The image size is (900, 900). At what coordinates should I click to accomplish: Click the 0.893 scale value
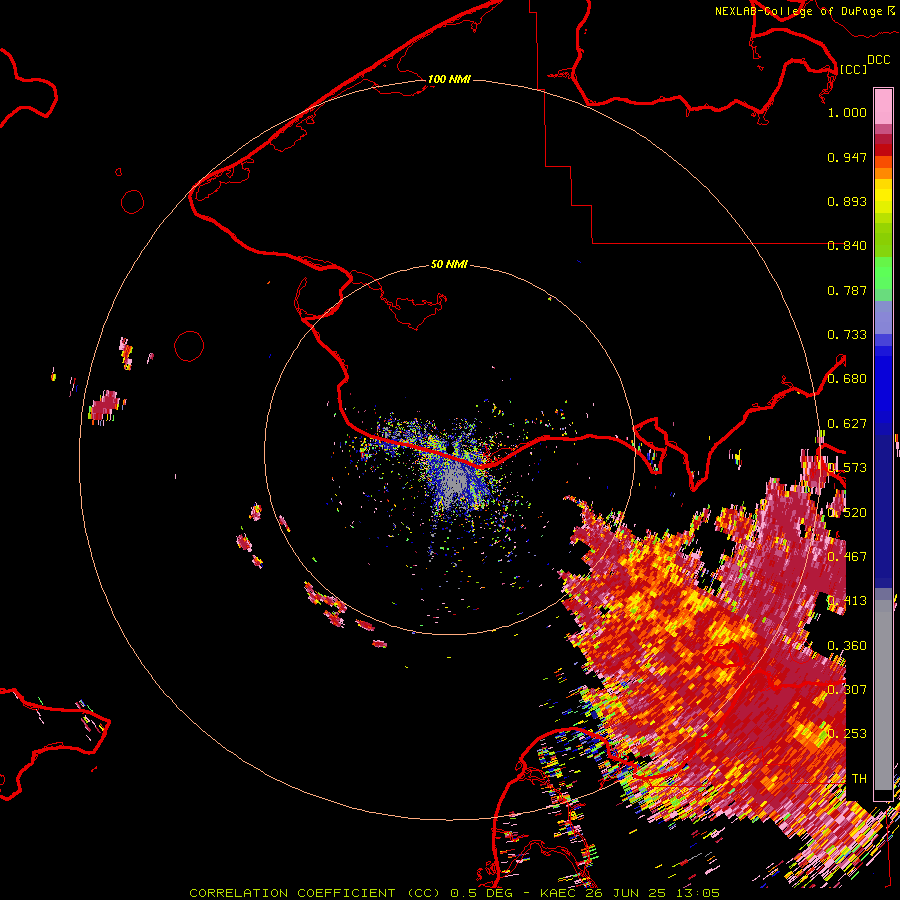pos(847,201)
